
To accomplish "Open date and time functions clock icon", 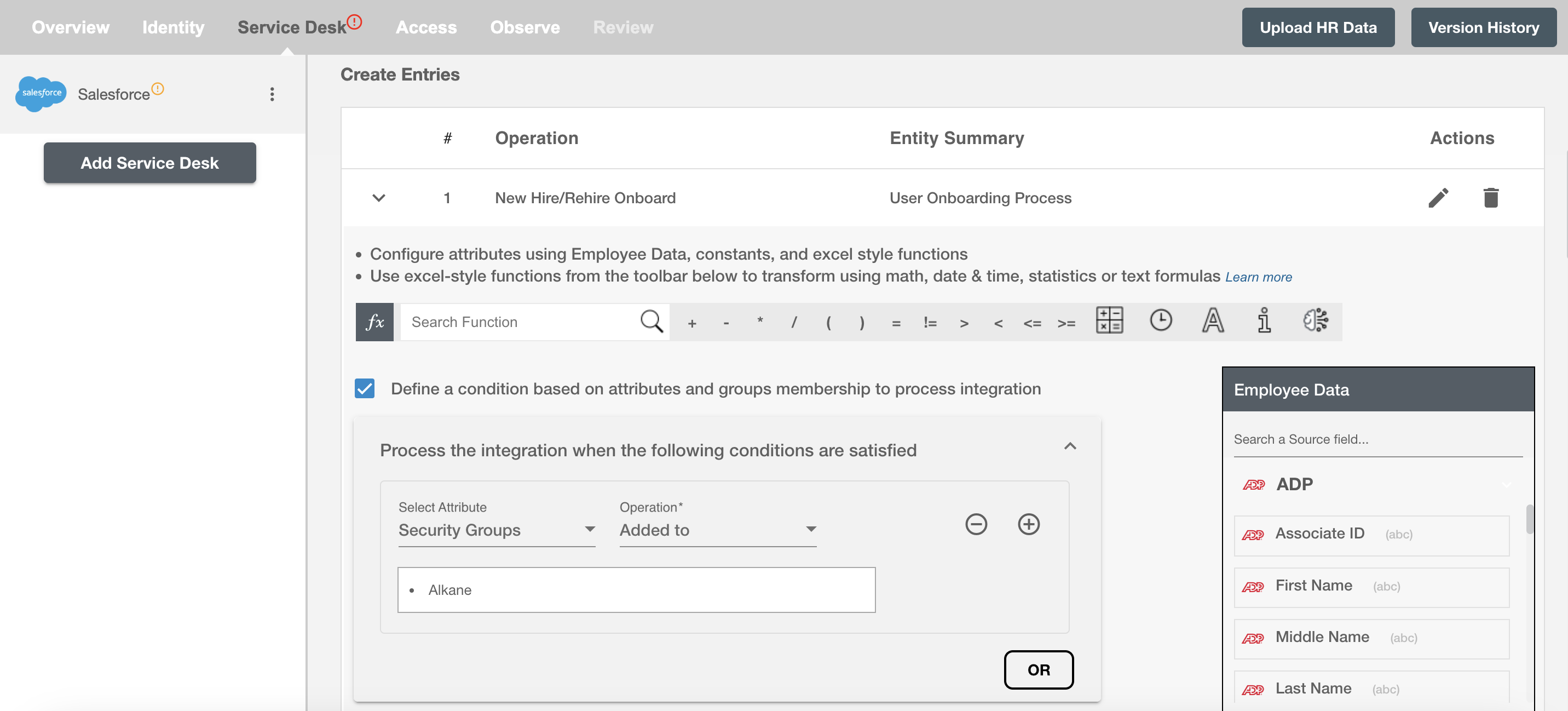I will click(1161, 320).
